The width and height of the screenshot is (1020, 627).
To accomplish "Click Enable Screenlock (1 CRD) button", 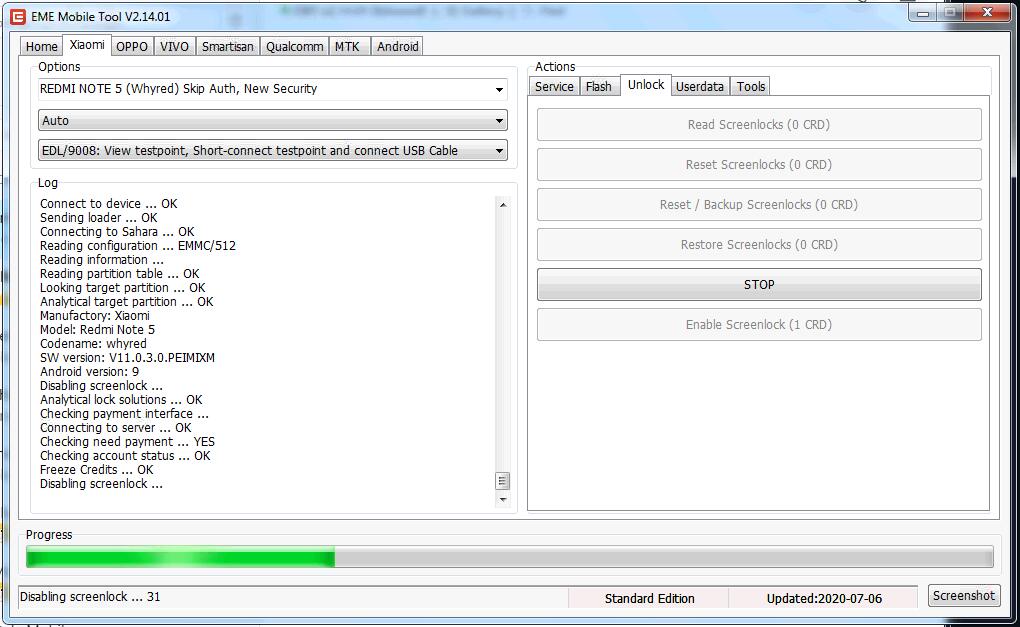I will point(758,325).
